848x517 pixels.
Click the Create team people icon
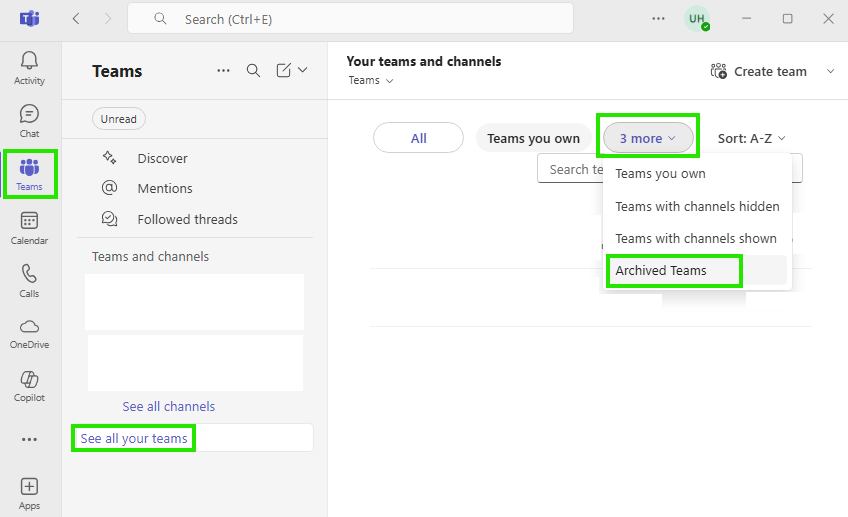718,71
